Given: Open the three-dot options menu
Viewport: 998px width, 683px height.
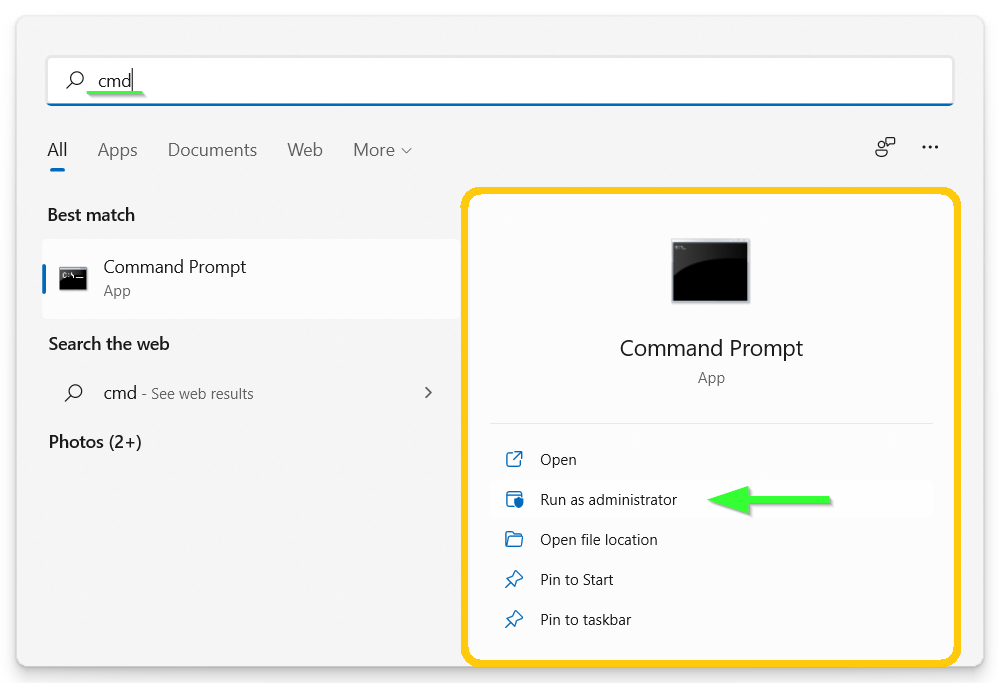Looking at the screenshot, I should [x=930, y=147].
